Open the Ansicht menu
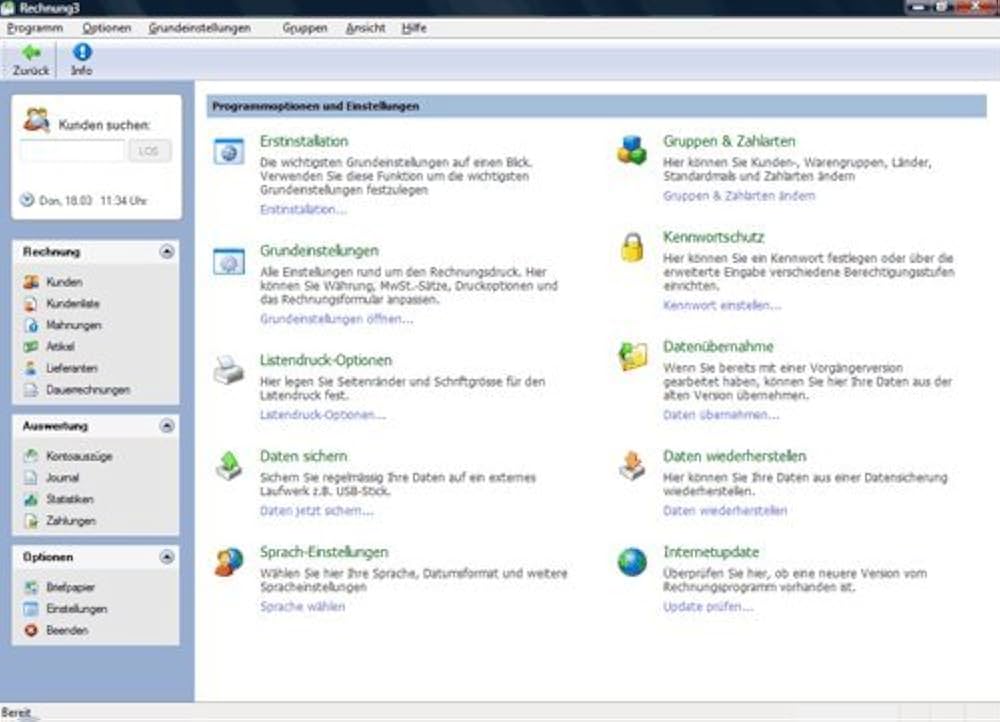Image resolution: width=1000 pixels, height=722 pixels. pos(365,28)
